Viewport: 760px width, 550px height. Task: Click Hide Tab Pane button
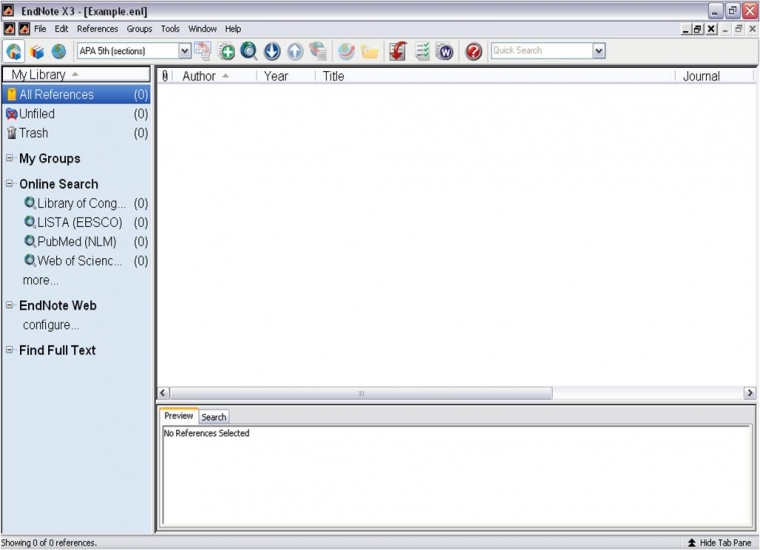[718, 542]
